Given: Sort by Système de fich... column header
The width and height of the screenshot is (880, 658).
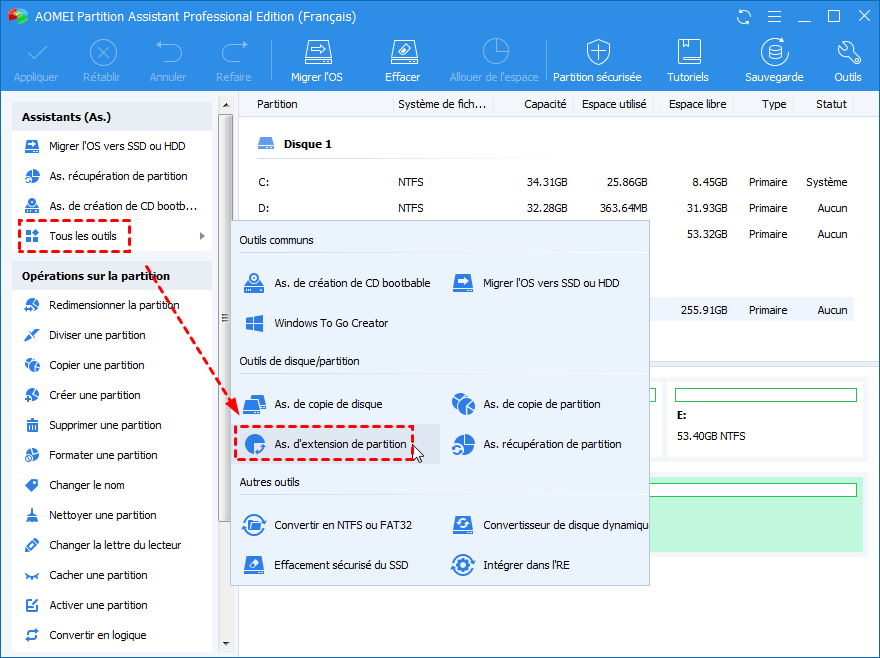Looking at the screenshot, I should (x=443, y=104).
